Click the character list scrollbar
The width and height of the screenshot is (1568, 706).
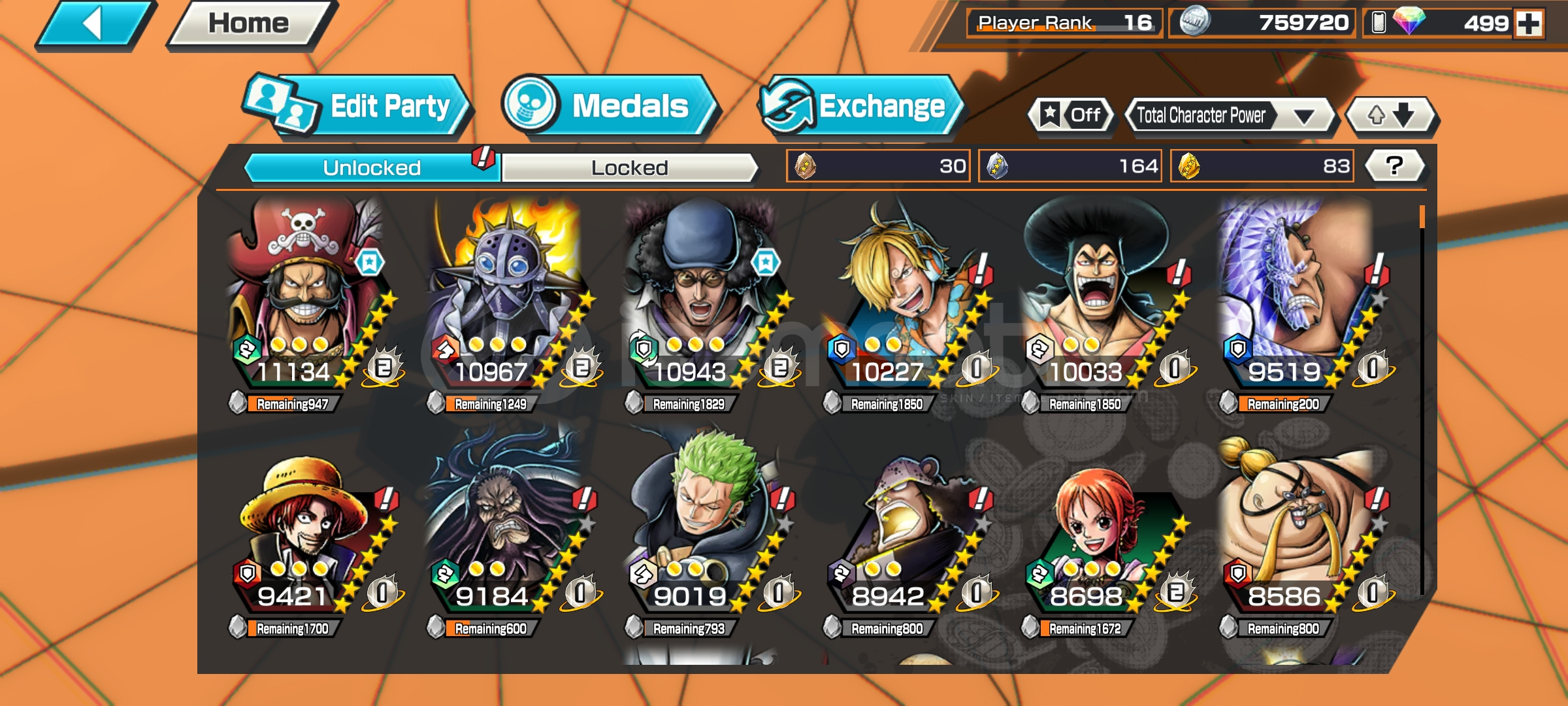tap(1422, 400)
